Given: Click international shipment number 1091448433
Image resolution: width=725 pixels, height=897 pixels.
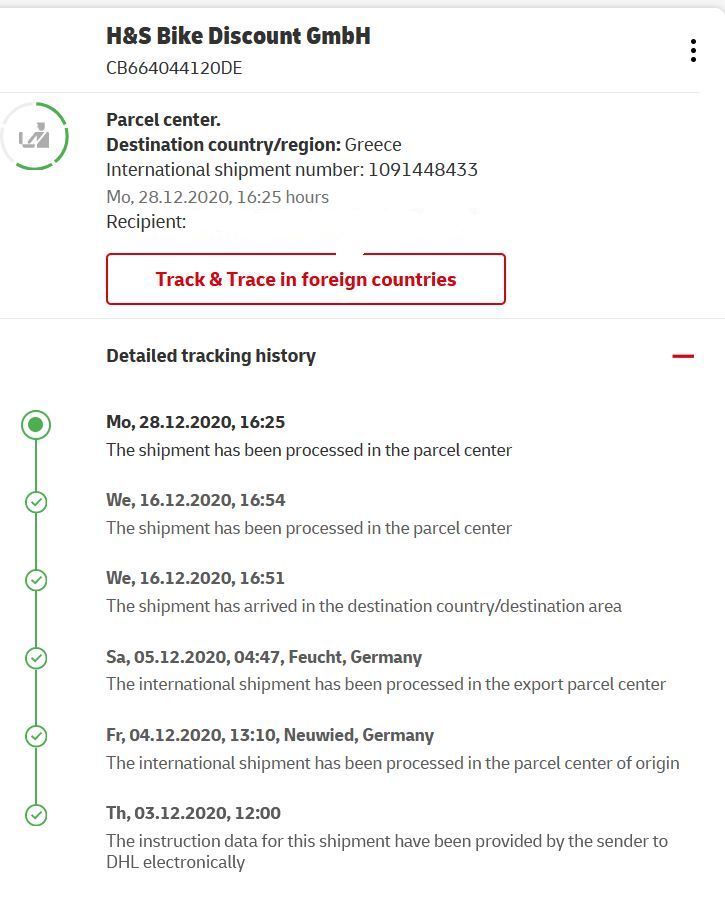Looking at the screenshot, I should (423, 169).
